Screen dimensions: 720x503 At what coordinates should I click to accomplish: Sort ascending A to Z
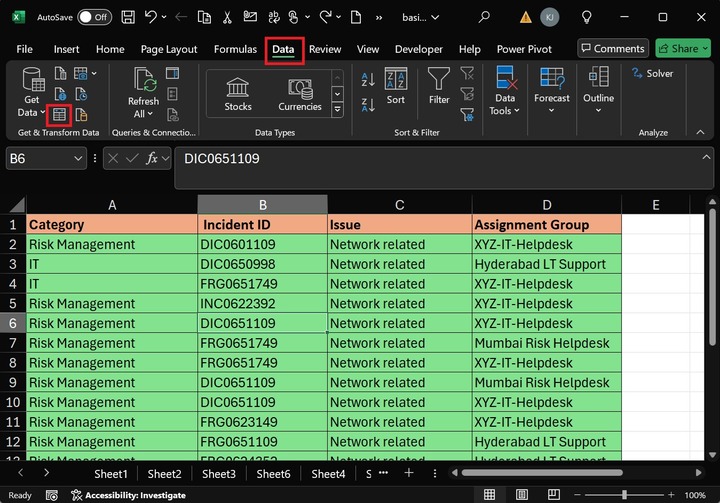pyautogui.click(x=368, y=80)
